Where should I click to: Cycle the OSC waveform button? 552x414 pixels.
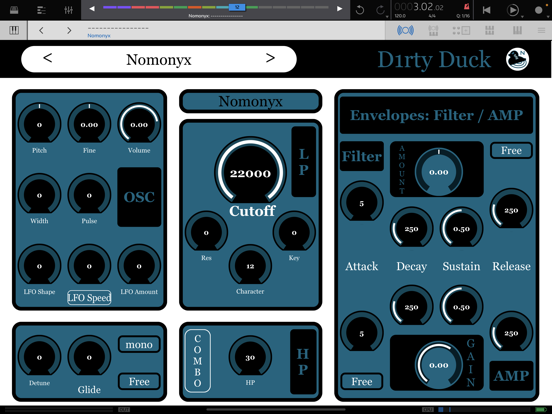[139, 197]
